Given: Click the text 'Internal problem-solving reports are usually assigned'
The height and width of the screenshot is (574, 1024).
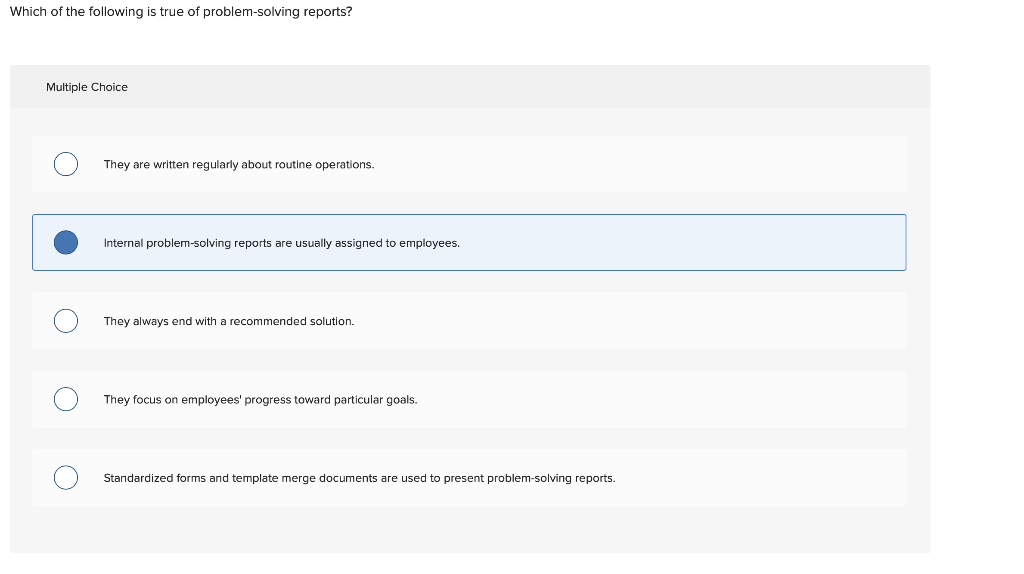Looking at the screenshot, I should 282,243.
